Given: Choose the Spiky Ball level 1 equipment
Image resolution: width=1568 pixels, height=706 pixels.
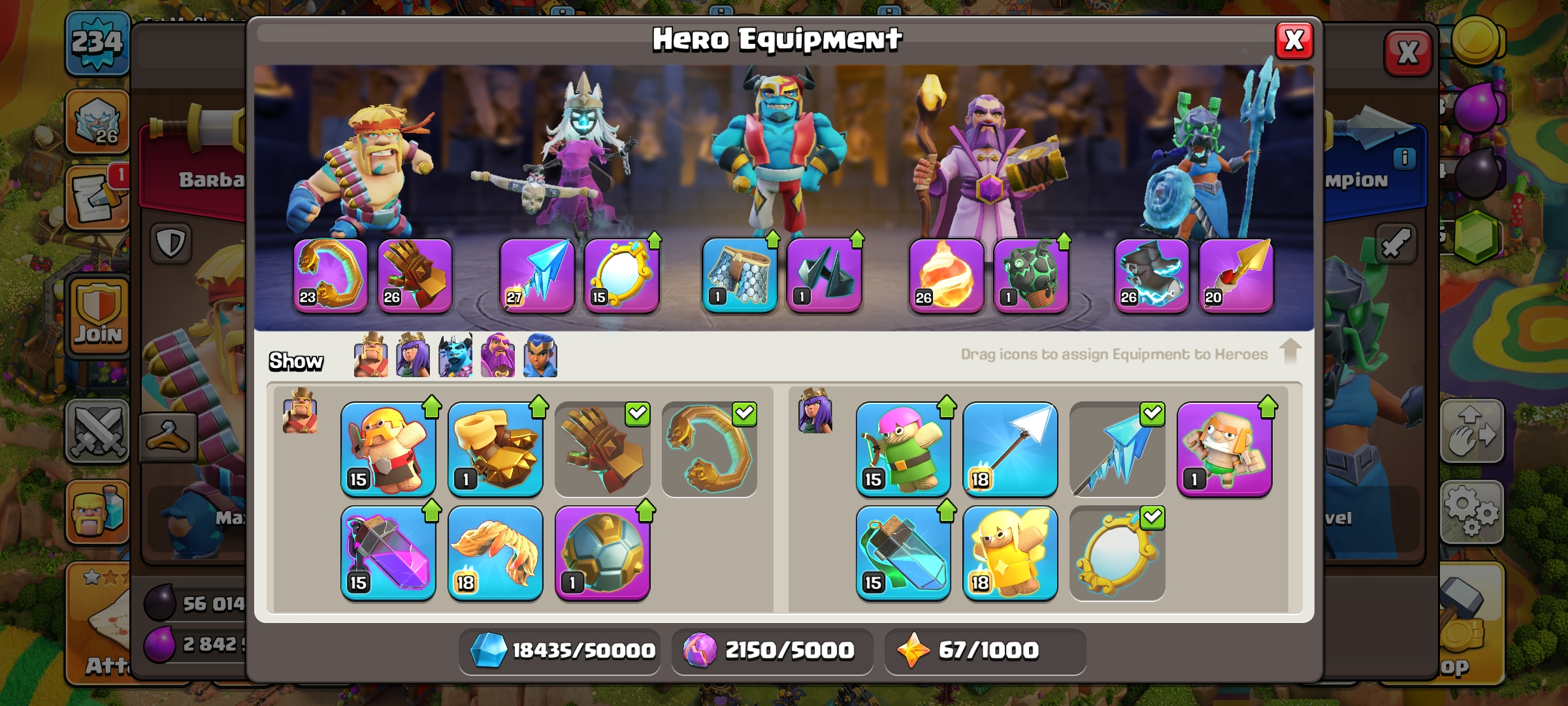Looking at the screenshot, I should [x=602, y=553].
